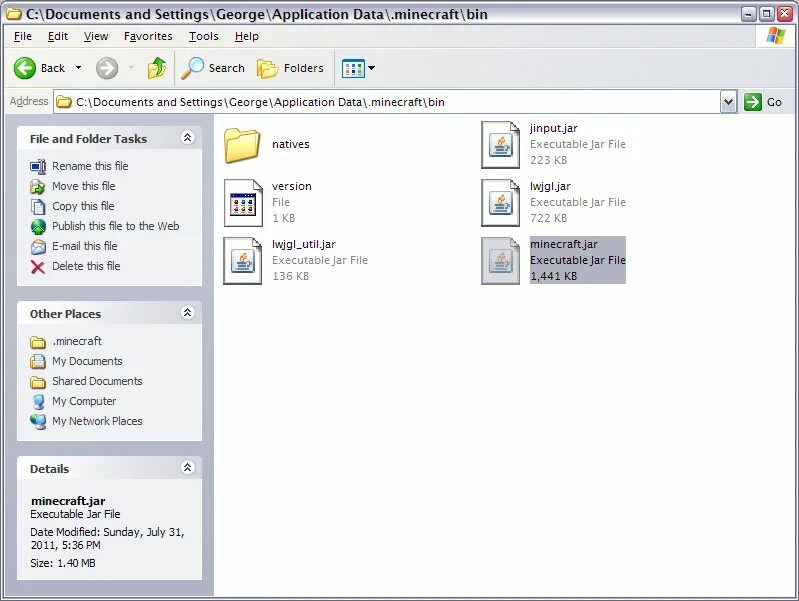The height and width of the screenshot is (601, 799).
Task: Click Publish this file to the Web
Action: click(116, 226)
